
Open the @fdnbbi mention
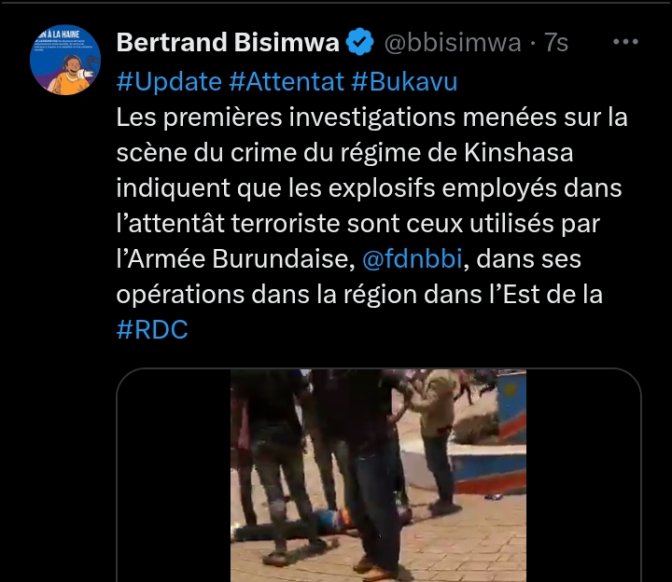(412, 259)
